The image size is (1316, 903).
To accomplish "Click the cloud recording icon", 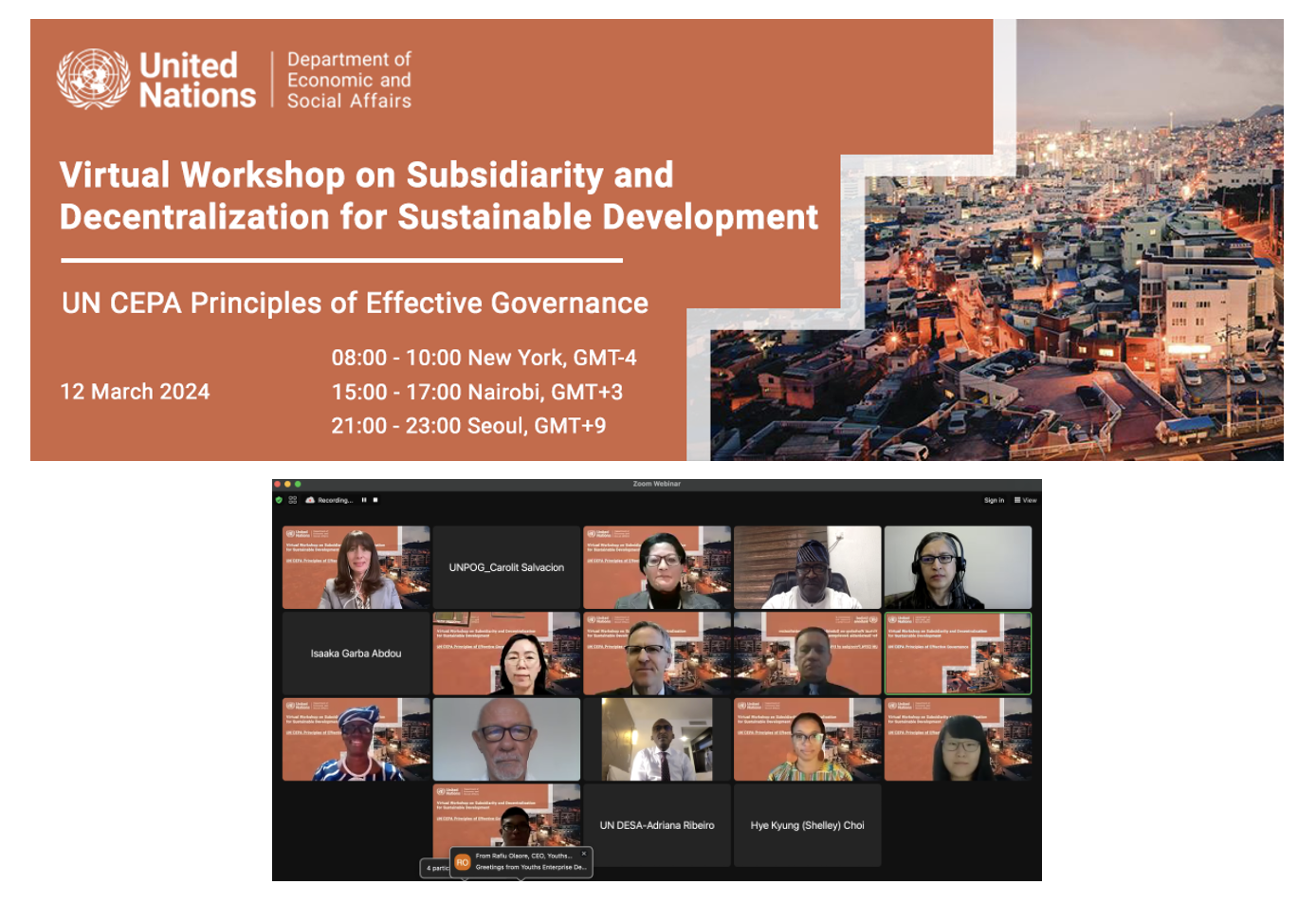I will tap(310, 500).
